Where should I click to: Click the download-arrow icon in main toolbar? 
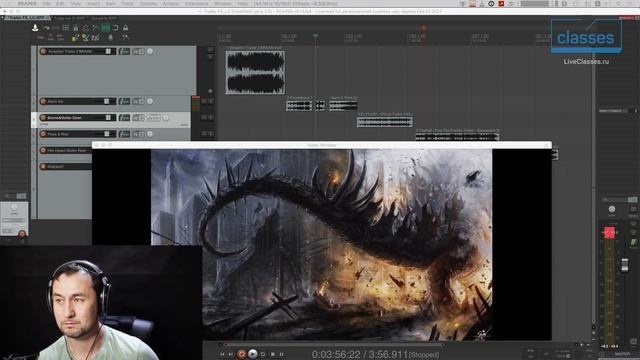[x=35, y=28]
